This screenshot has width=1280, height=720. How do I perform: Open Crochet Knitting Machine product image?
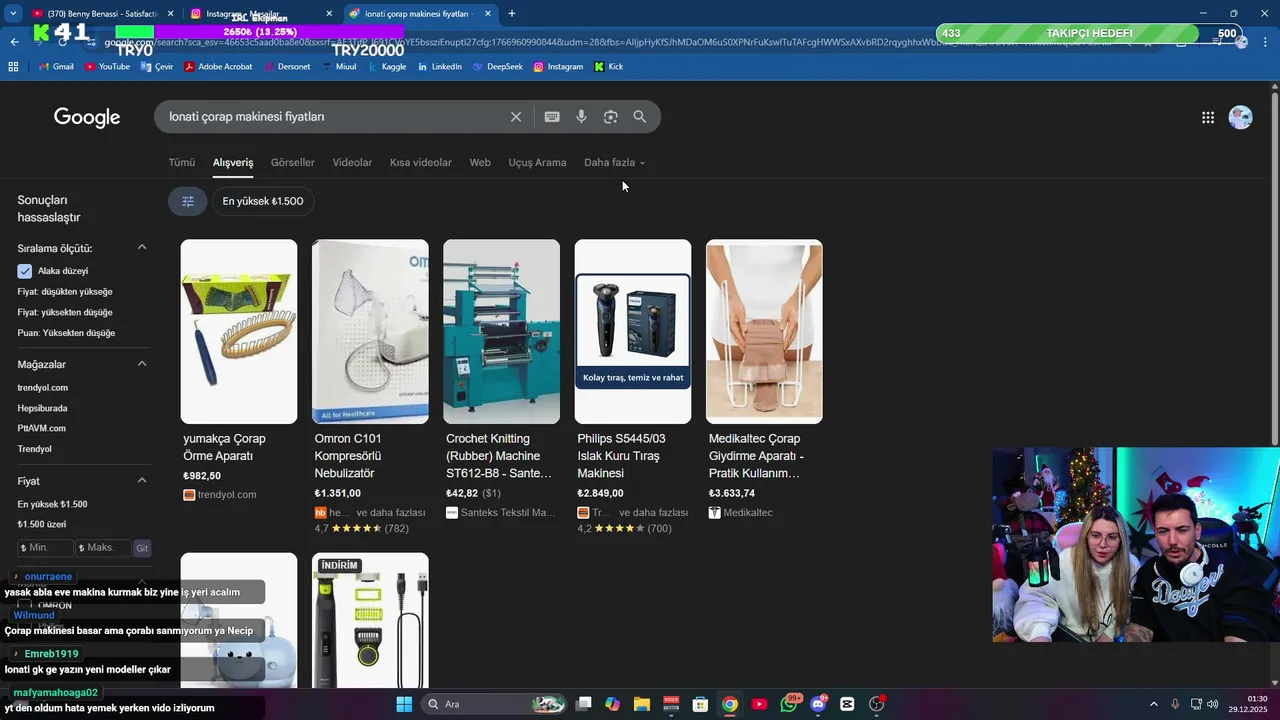point(502,331)
